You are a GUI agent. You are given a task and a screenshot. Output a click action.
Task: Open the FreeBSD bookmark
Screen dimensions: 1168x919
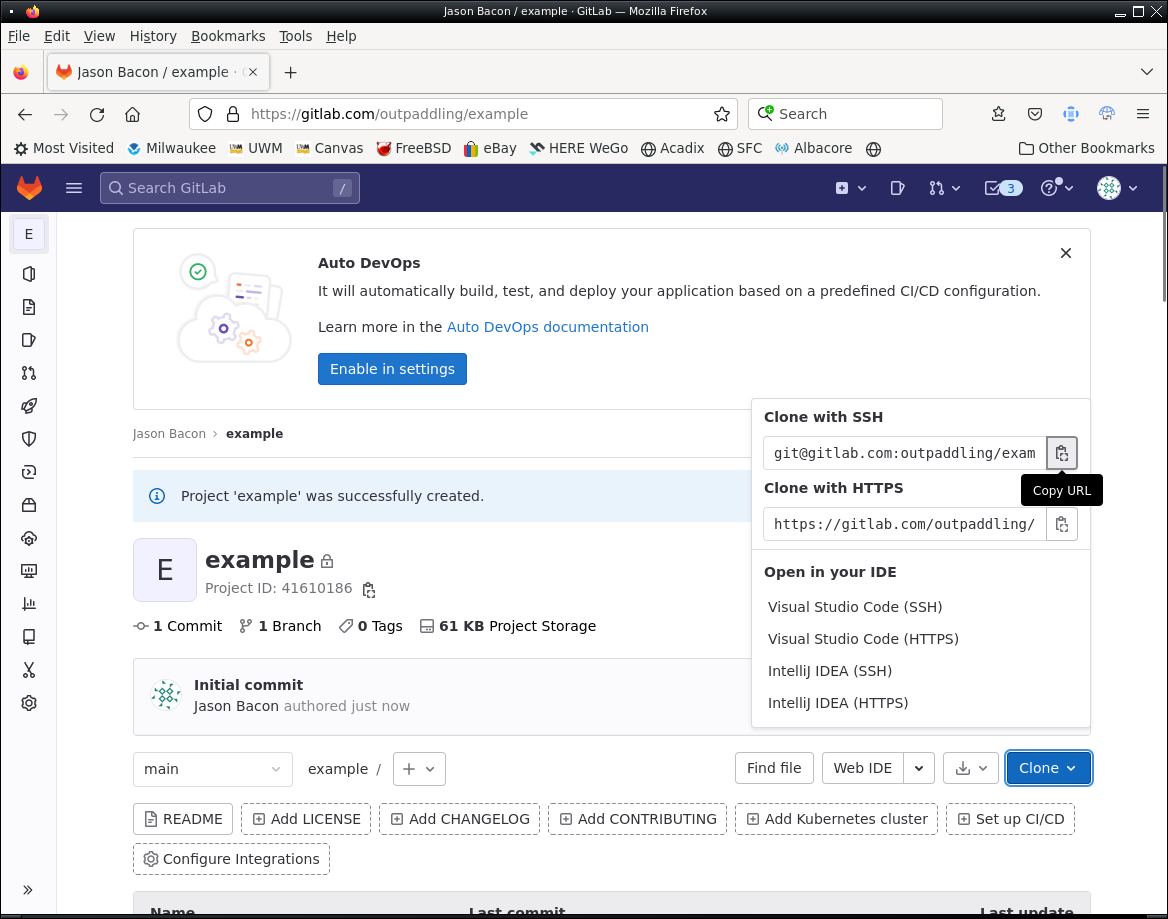coord(413,148)
